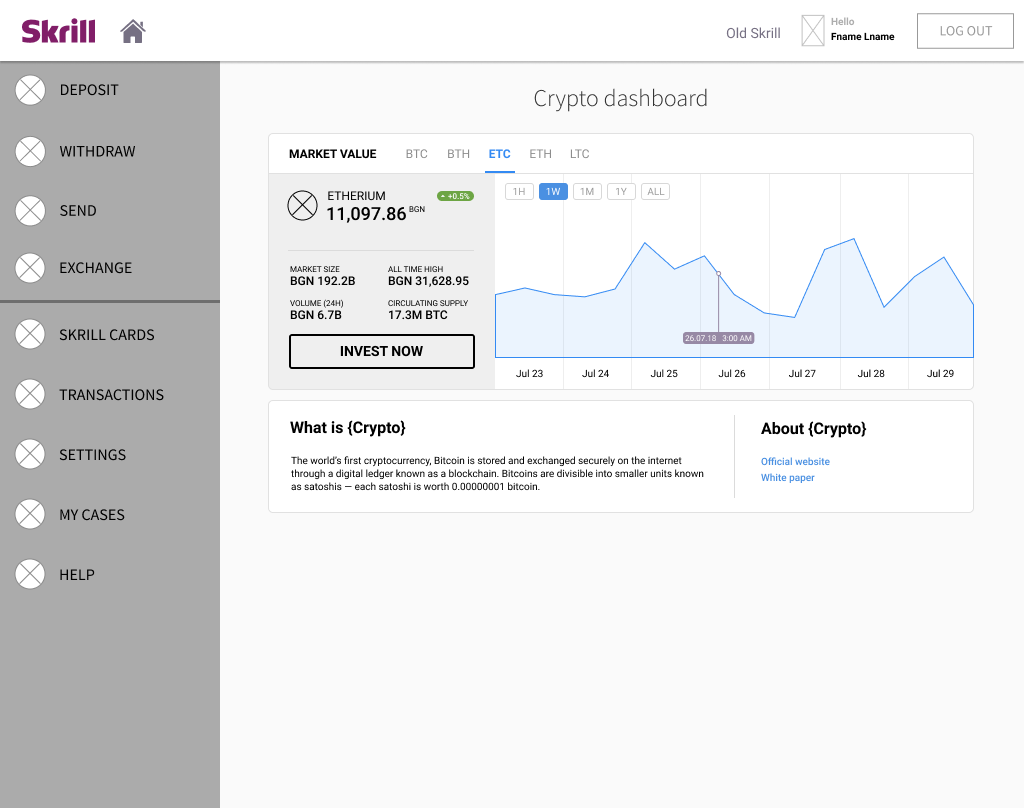Click the Transactions sidebar icon
Image resolution: width=1024 pixels, height=808 pixels.
tap(30, 395)
